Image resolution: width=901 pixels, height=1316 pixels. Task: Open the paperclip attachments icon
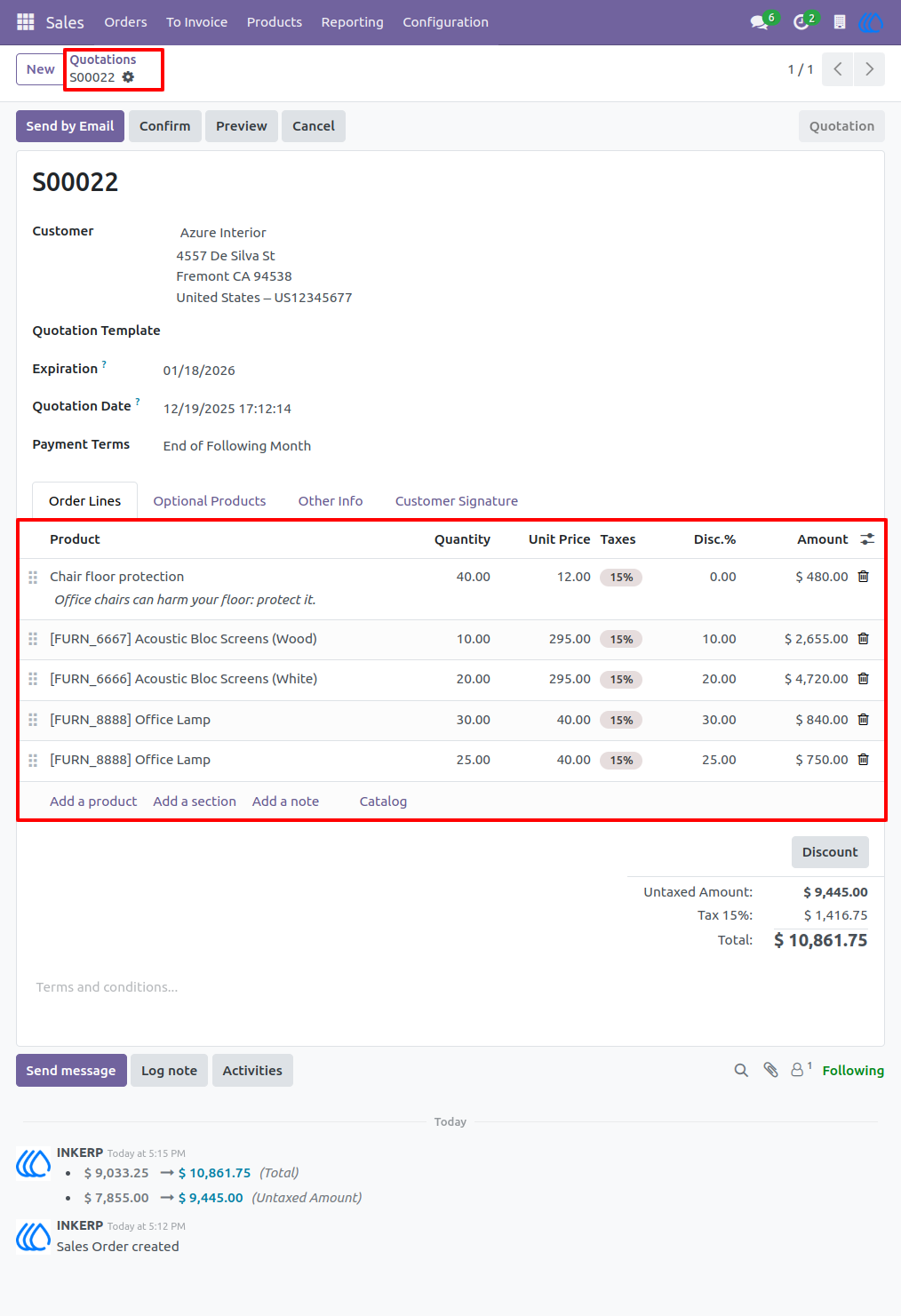[x=770, y=1070]
